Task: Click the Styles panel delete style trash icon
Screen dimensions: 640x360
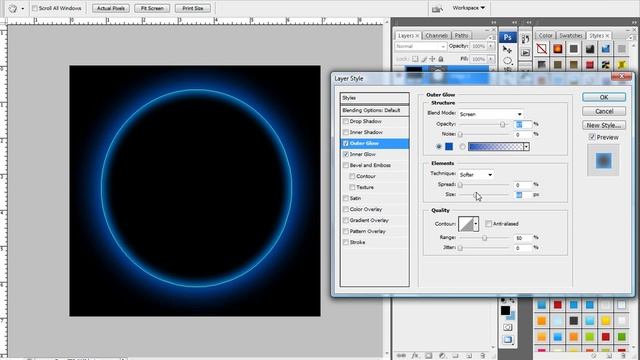Action: pyautogui.click(x=624, y=356)
